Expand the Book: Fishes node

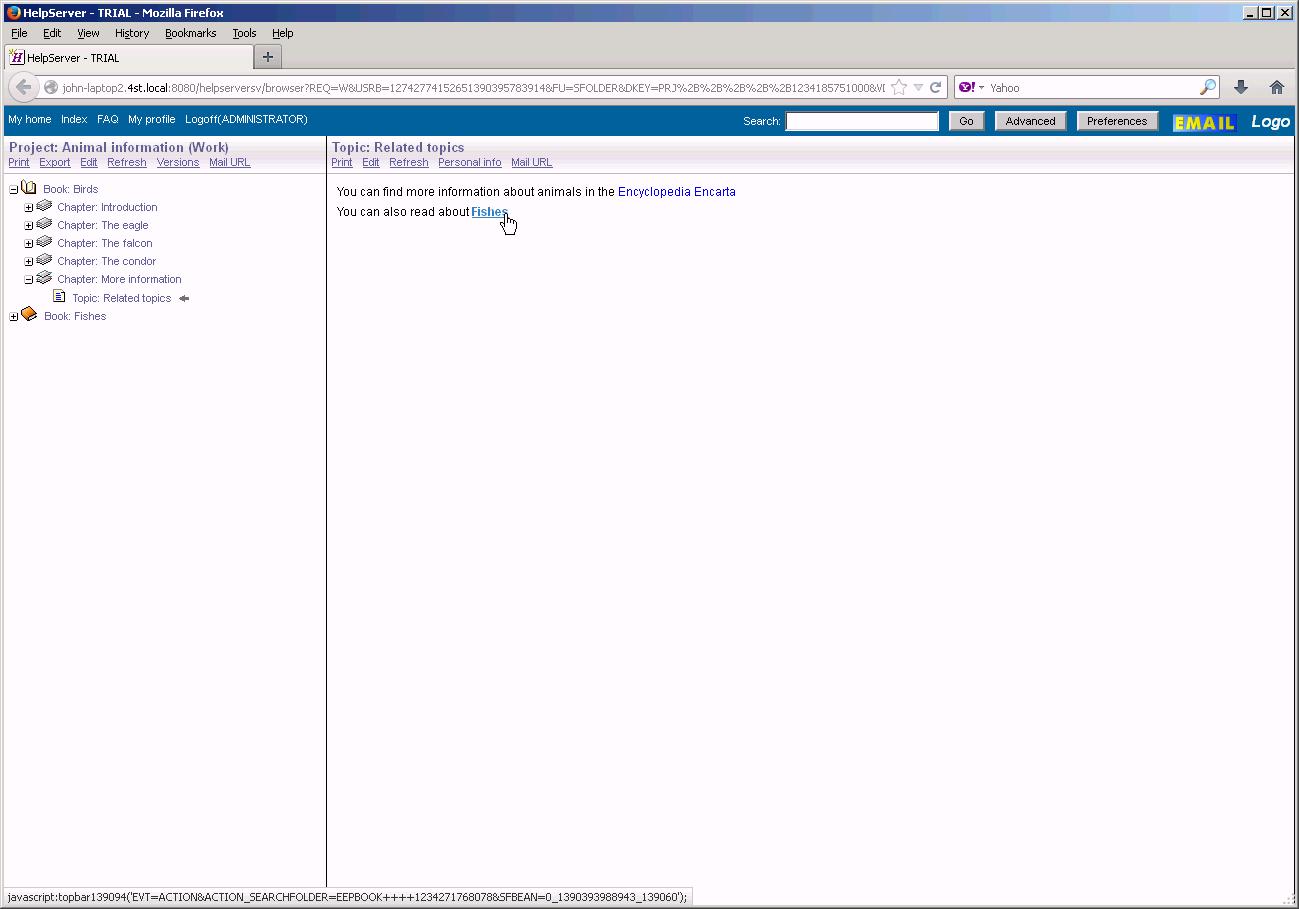click(14, 317)
